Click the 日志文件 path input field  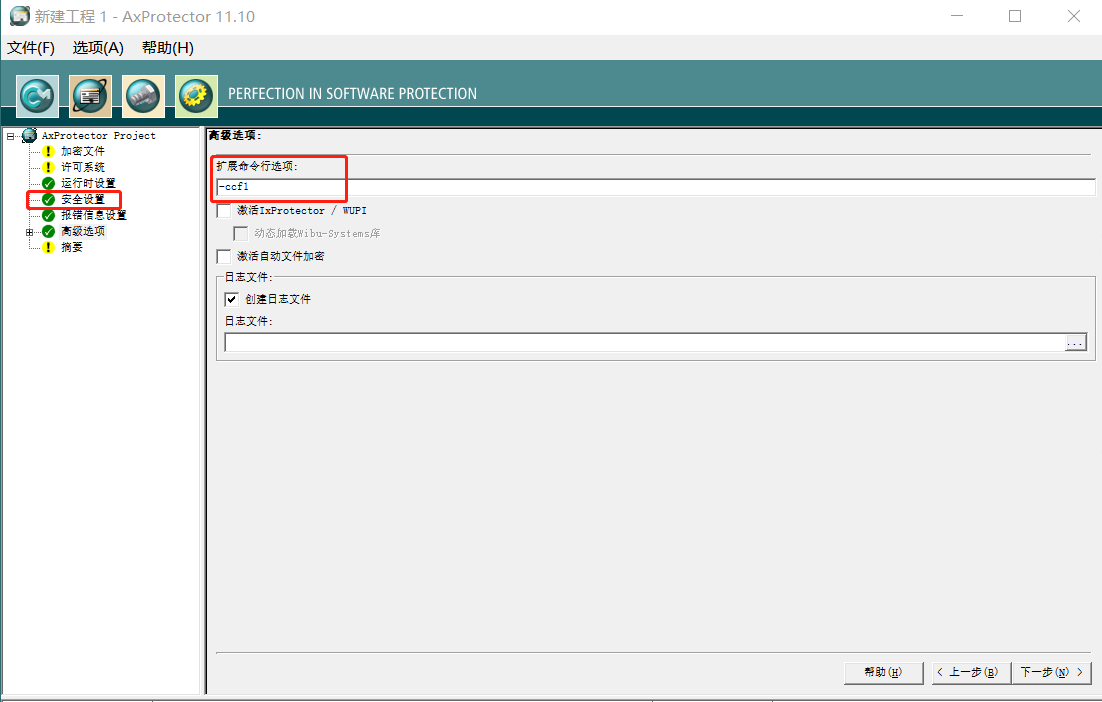[644, 342]
